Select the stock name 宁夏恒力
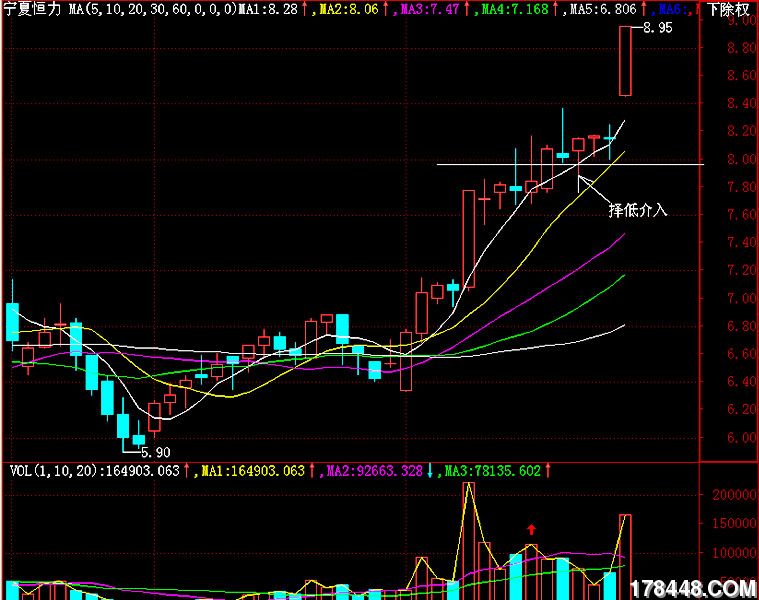Screen dimensions: 759x600 click(32, 9)
